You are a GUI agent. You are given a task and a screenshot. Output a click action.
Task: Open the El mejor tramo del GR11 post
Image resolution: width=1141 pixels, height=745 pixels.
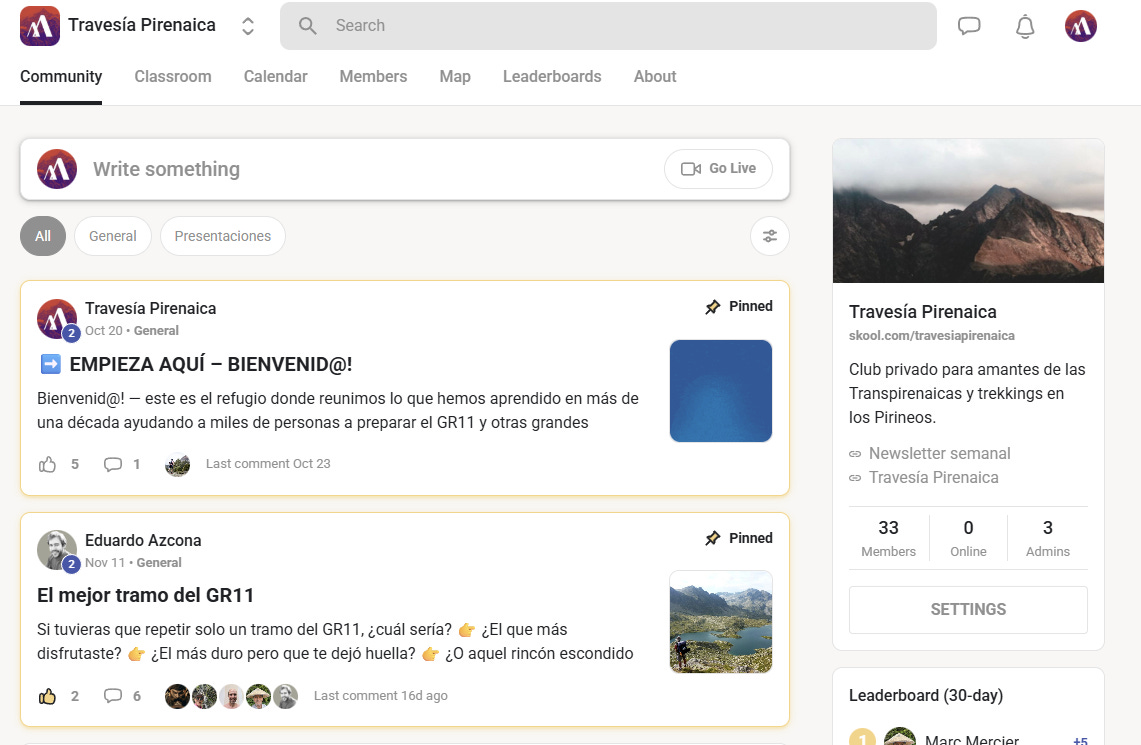coord(146,595)
